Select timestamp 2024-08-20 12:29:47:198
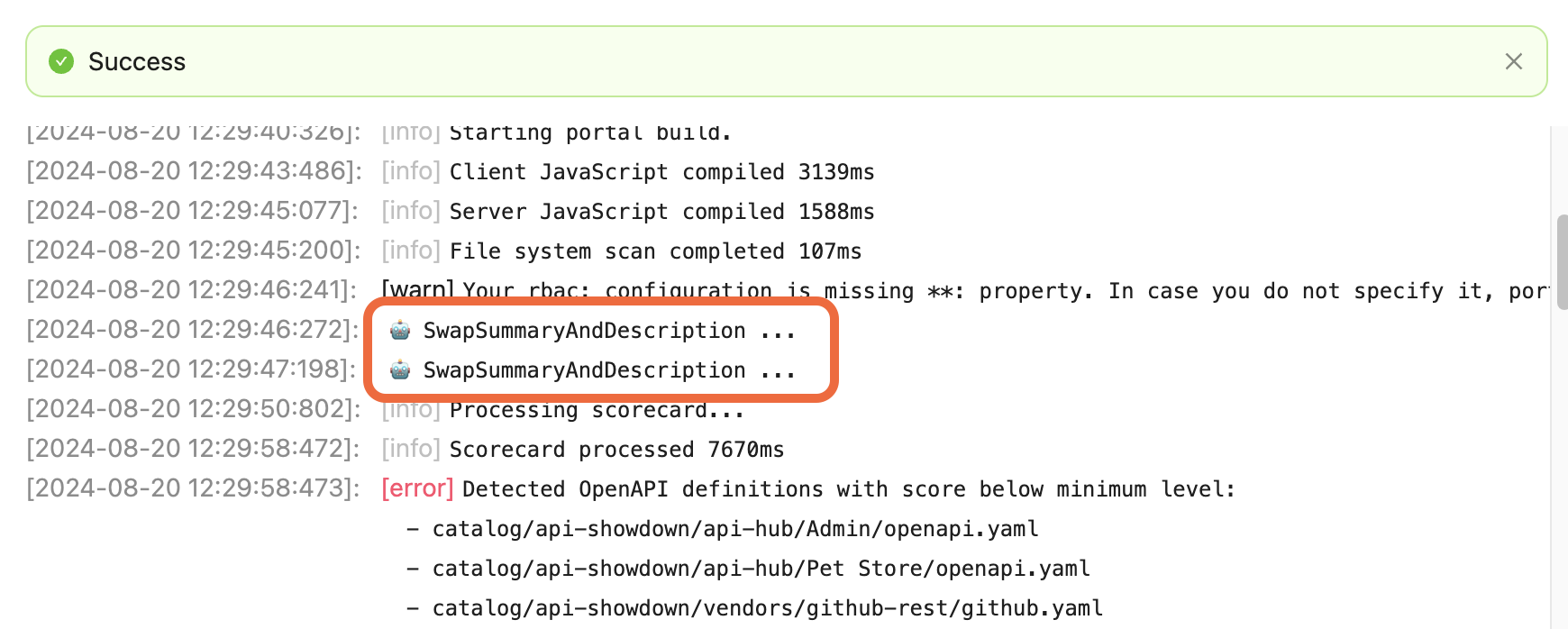This screenshot has width=1568, height=629. coord(191,369)
